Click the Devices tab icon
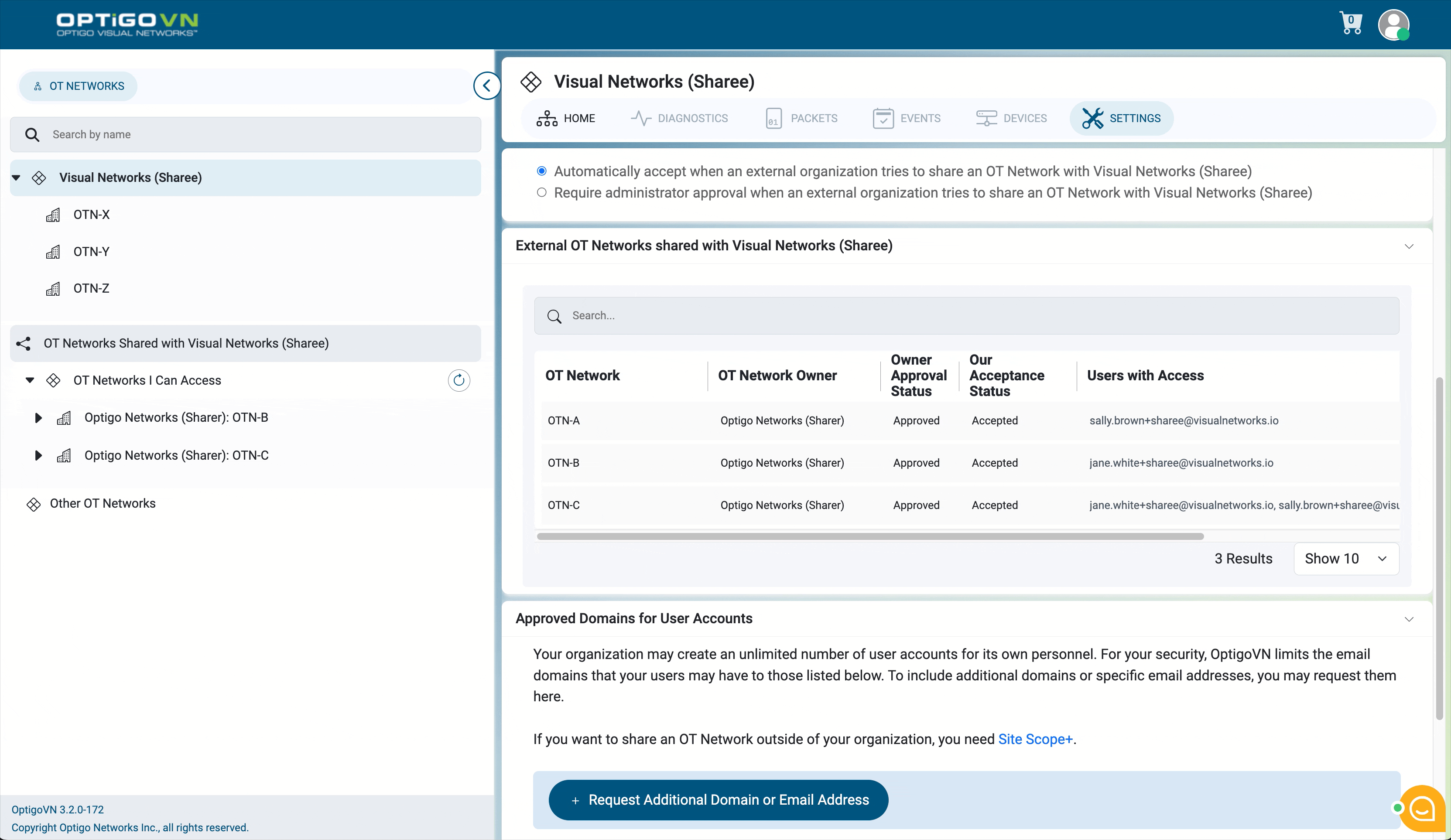The height and width of the screenshot is (840, 1451). (x=986, y=118)
